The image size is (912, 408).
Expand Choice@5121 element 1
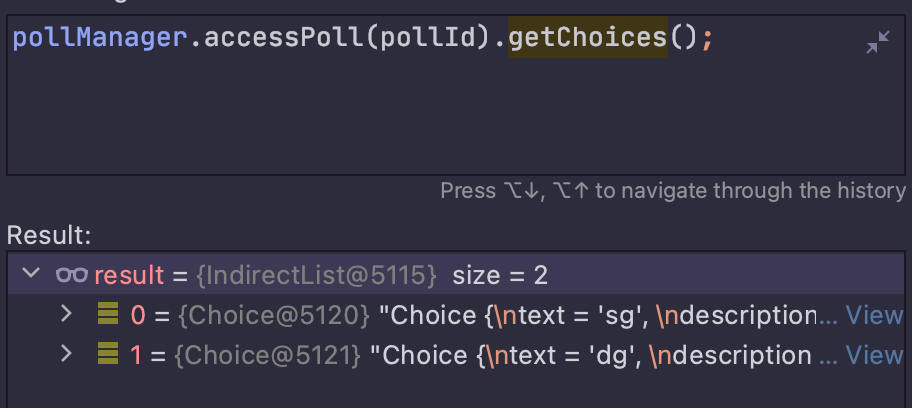(67, 352)
